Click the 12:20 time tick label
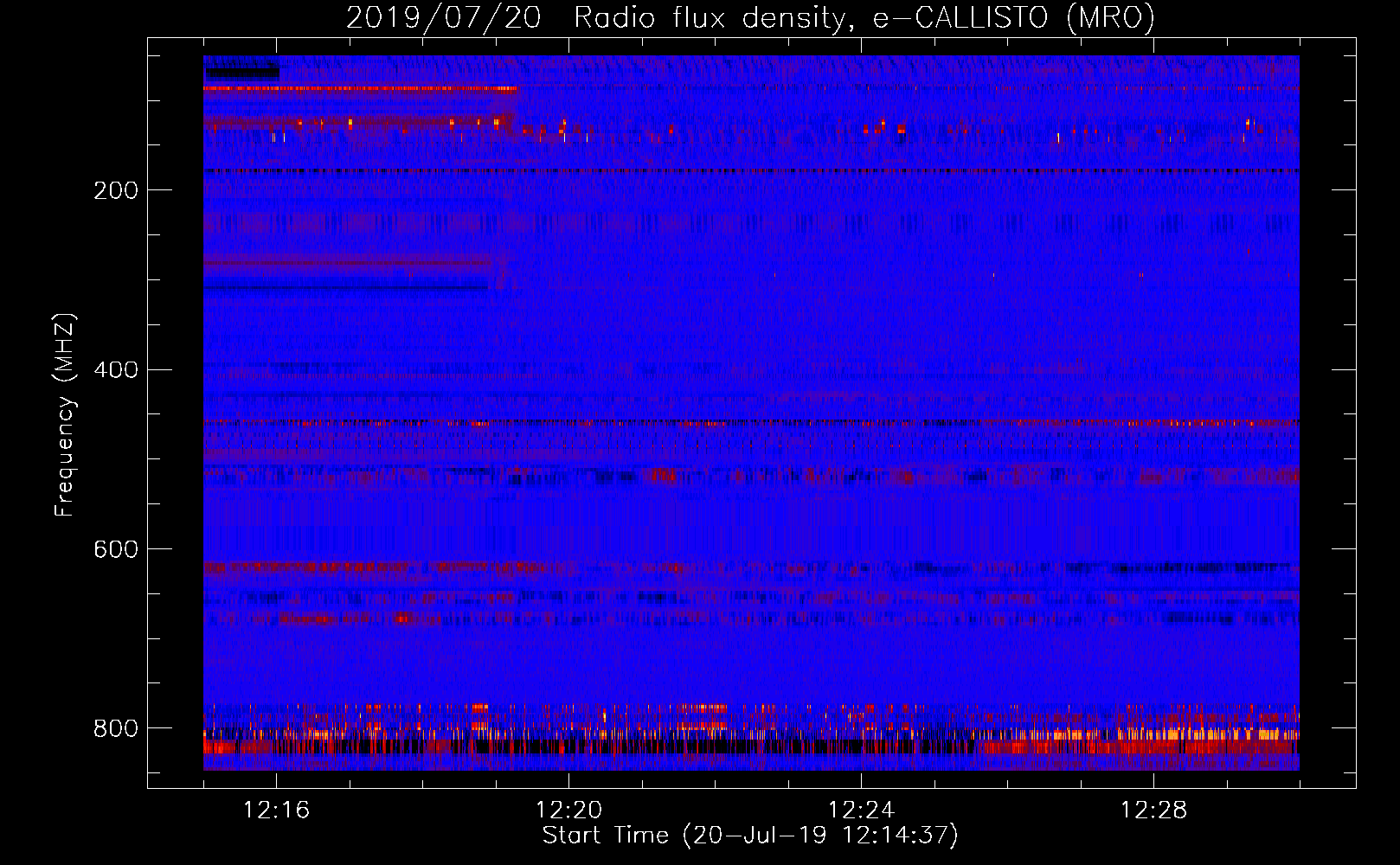 click(x=568, y=811)
